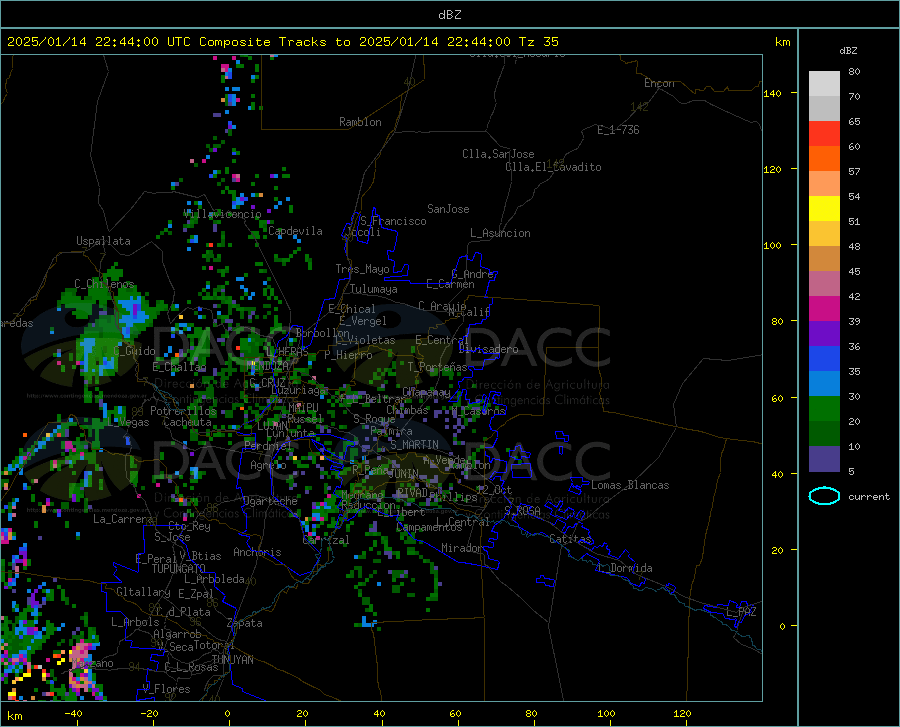The width and height of the screenshot is (900, 727).
Task: Click the cyan 'current' ellipse legend icon
Action: 824,496
